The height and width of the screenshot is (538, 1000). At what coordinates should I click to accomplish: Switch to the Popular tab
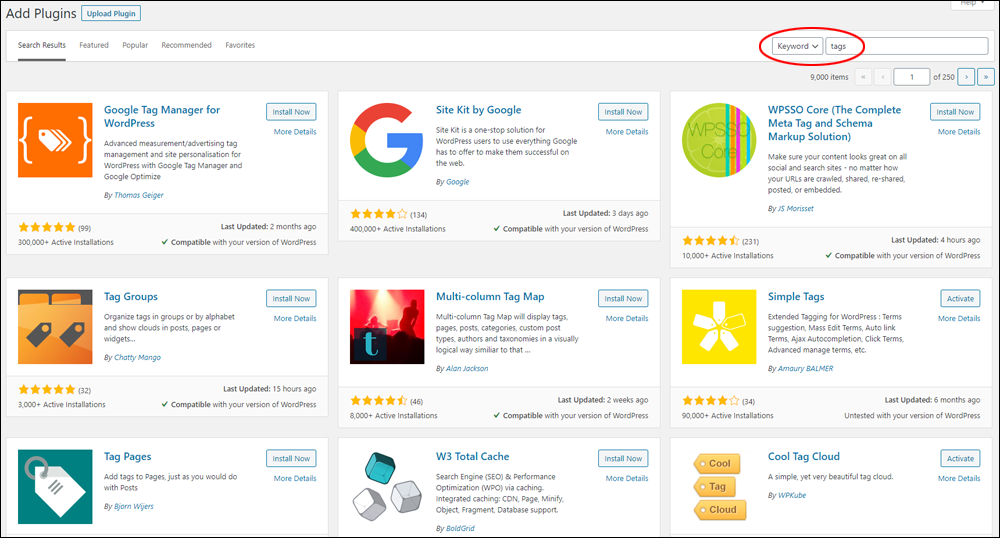click(x=135, y=45)
